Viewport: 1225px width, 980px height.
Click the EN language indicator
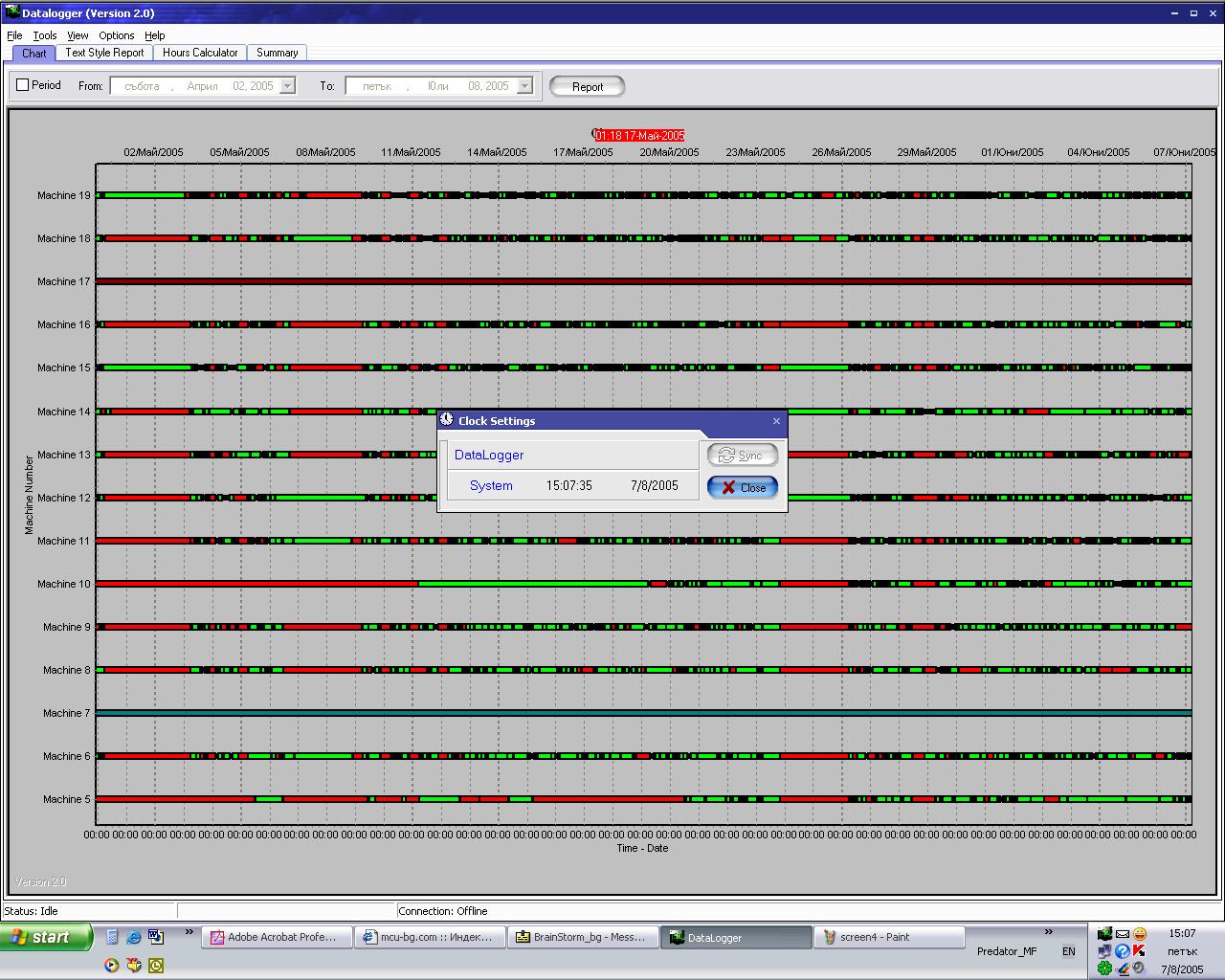(1068, 951)
